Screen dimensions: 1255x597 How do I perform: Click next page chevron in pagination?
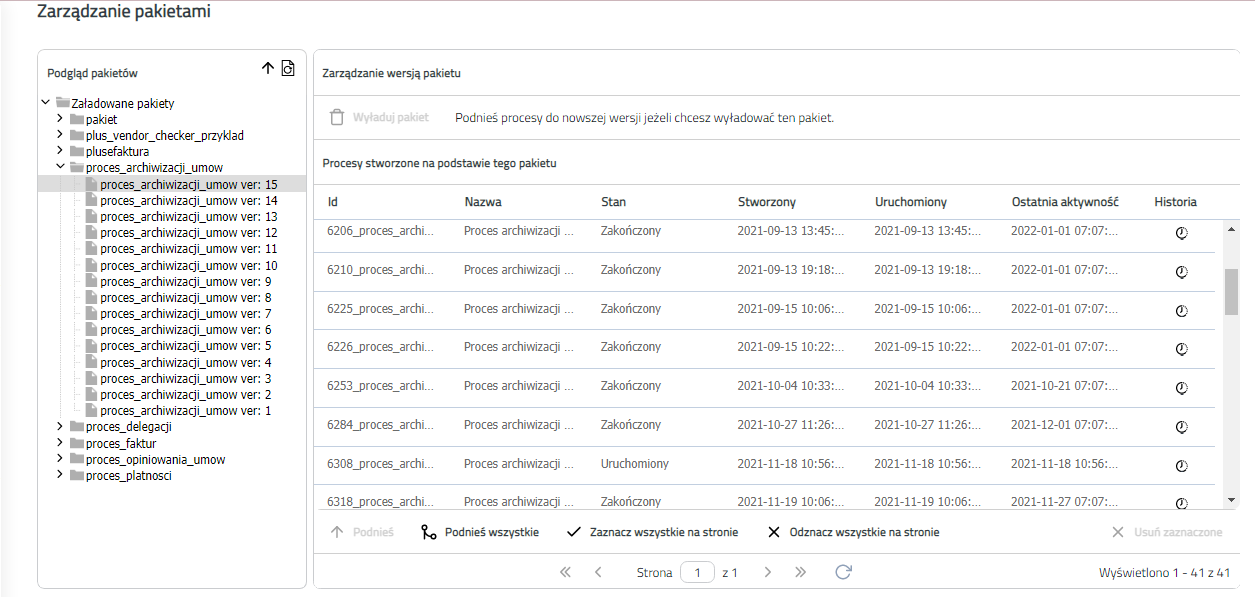[x=768, y=572]
